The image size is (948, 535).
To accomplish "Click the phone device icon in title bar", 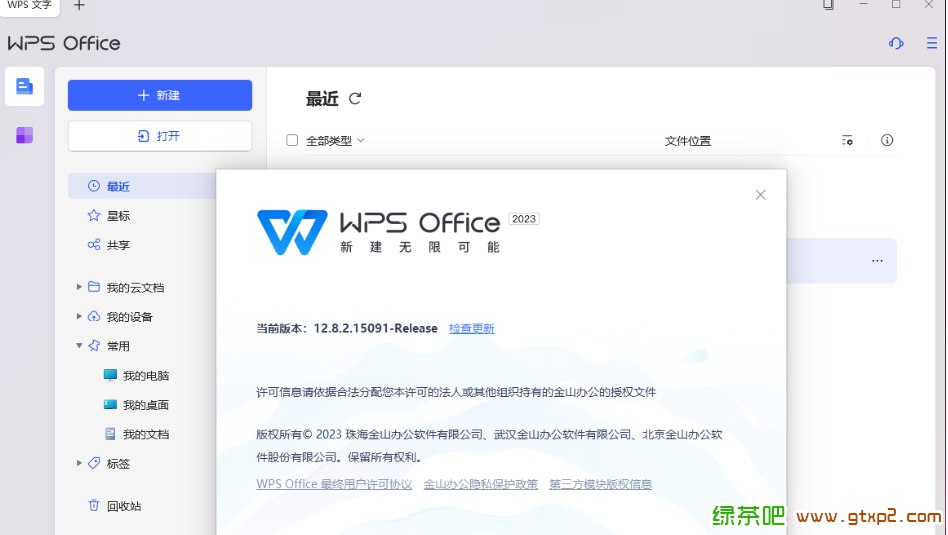I will (828, 4).
